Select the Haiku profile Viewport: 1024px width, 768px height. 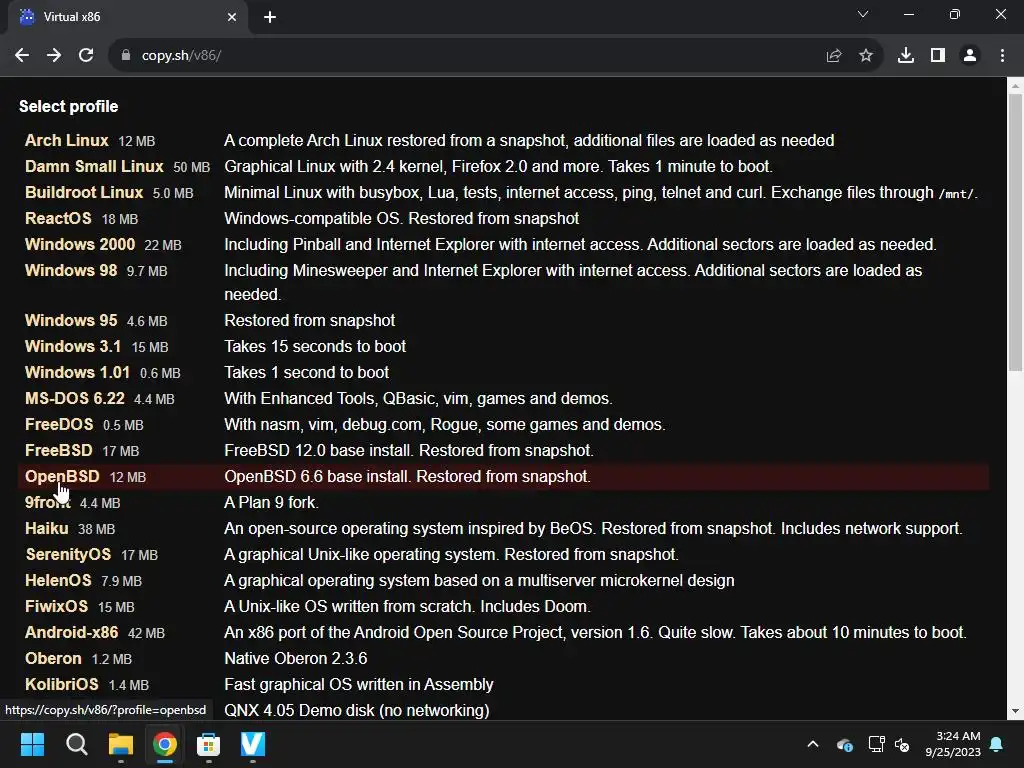46,528
